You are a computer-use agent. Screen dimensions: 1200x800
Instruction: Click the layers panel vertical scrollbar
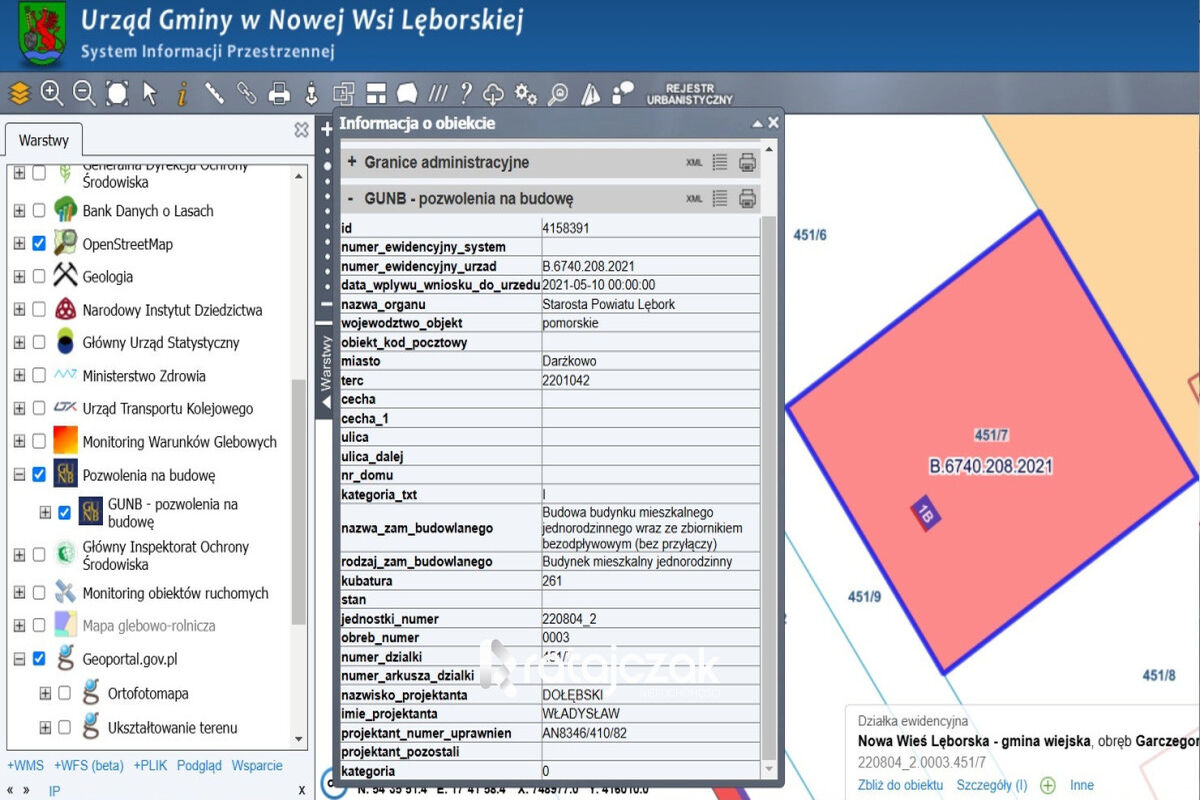click(x=298, y=500)
